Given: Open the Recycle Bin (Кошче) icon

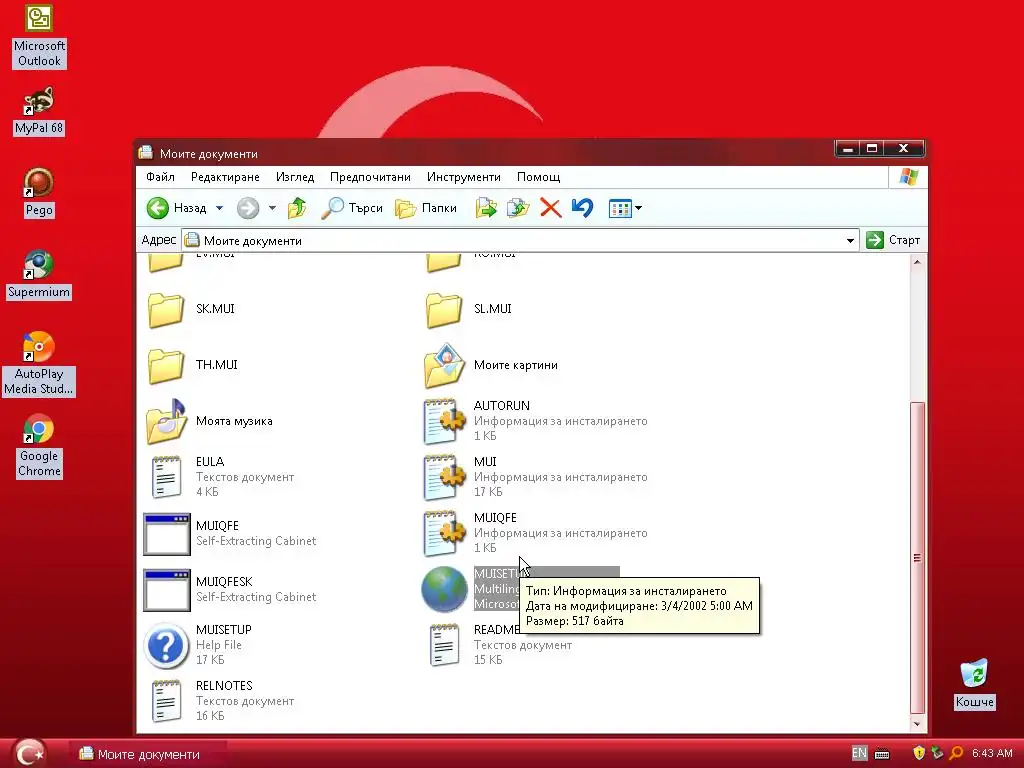Looking at the screenshot, I should coord(974,683).
